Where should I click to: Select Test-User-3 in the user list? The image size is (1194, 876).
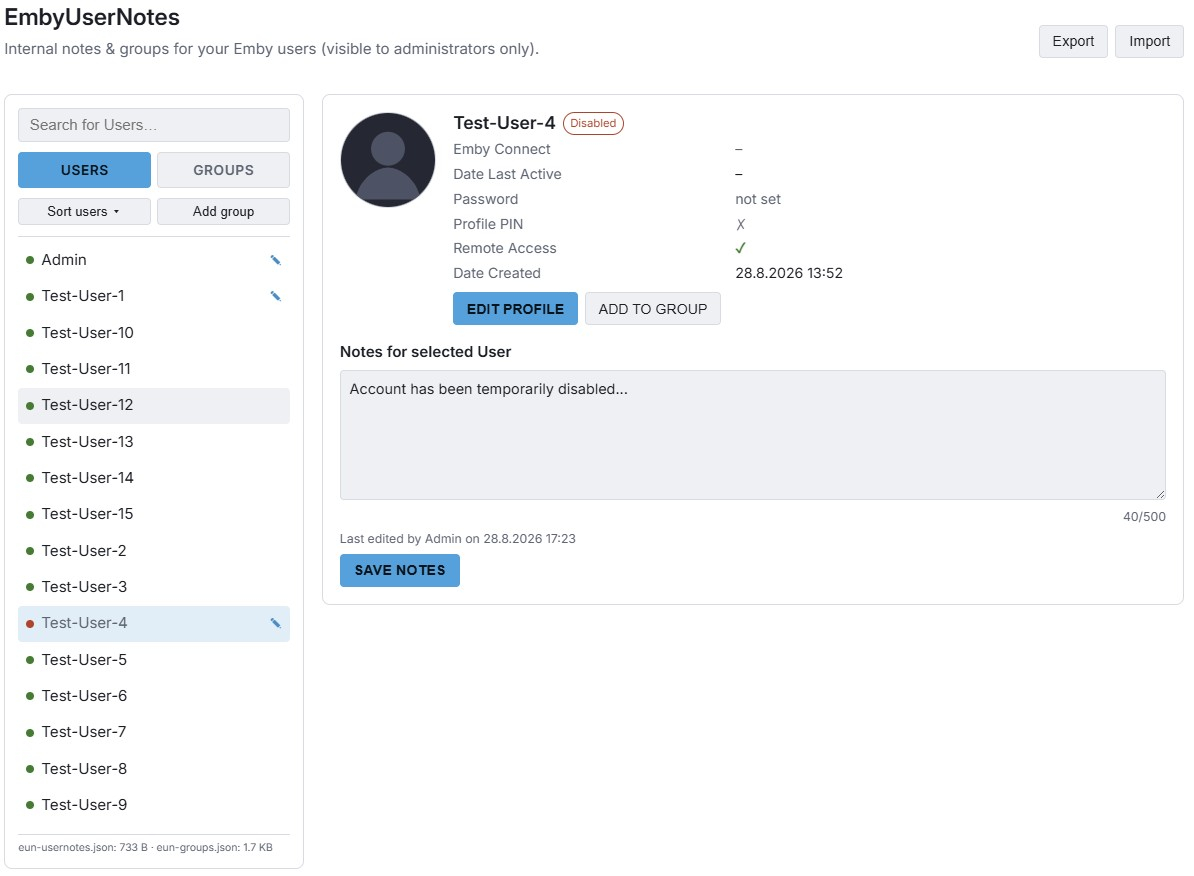point(154,587)
